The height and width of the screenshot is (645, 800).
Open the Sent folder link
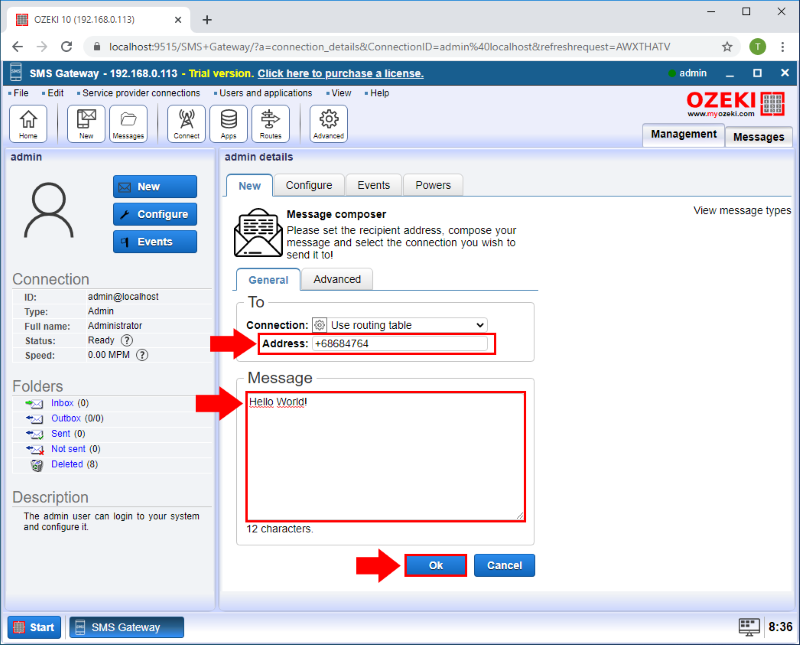pyautogui.click(x=61, y=434)
